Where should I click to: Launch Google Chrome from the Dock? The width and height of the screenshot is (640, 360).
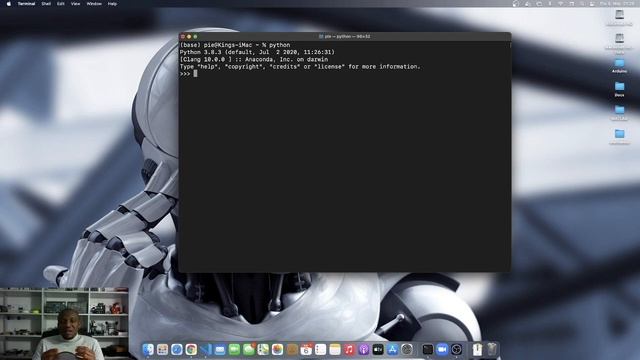pos(191,349)
